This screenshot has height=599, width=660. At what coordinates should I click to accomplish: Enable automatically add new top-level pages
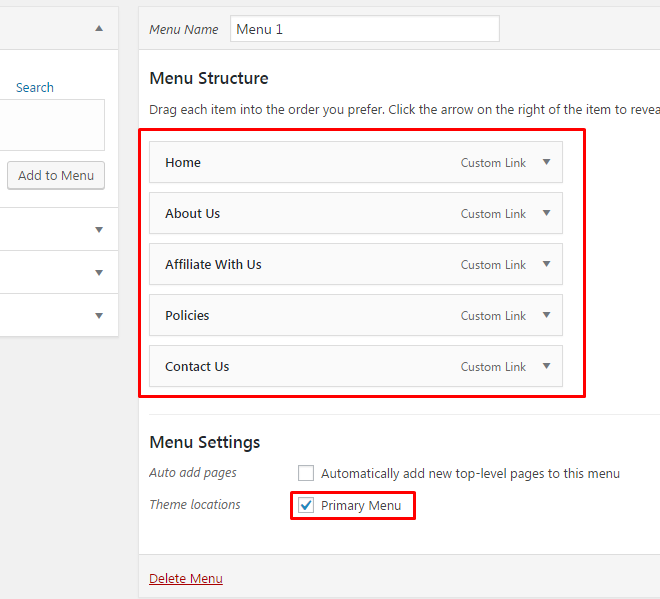[x=306, y=473]
